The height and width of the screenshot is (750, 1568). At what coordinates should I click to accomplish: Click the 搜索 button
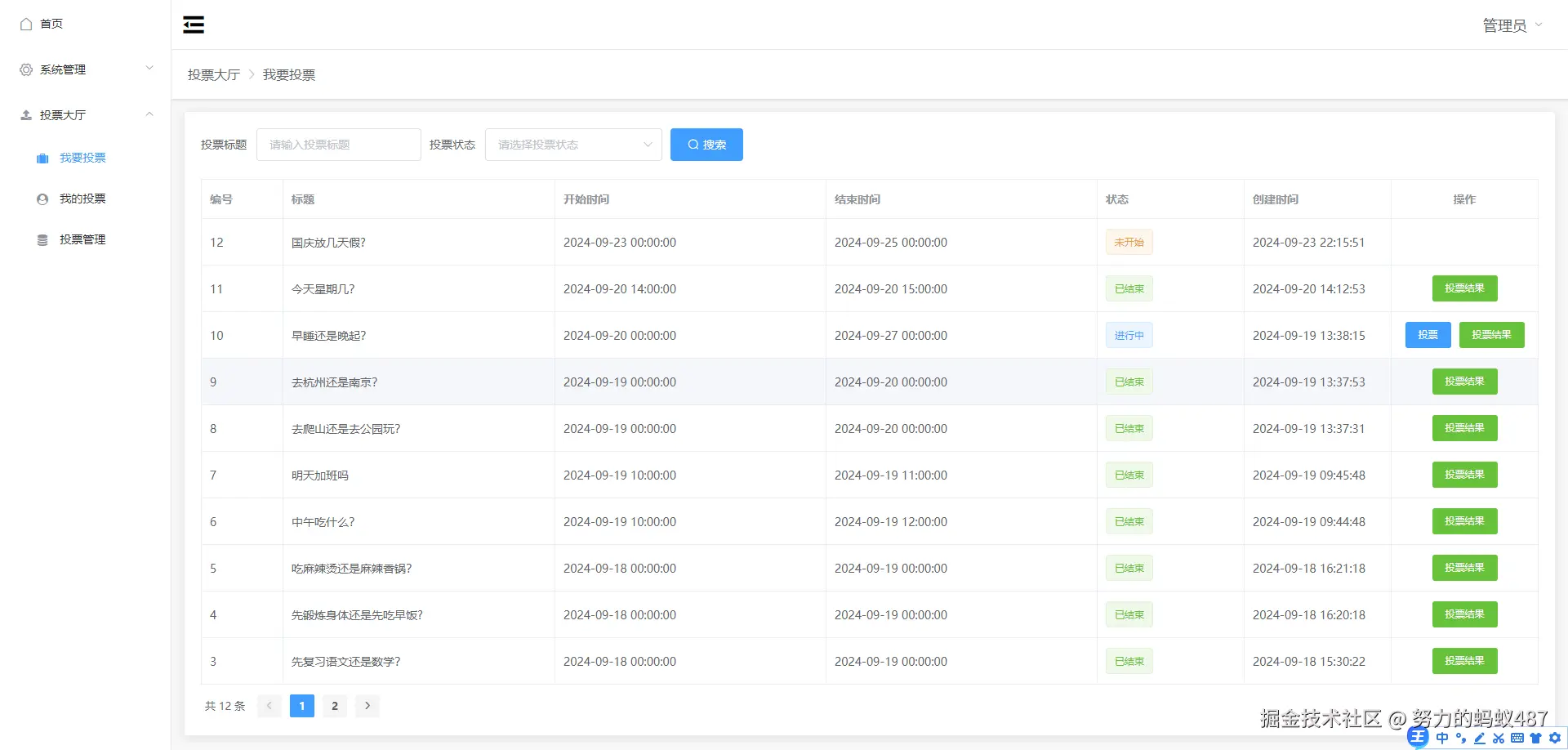[706, 145]
